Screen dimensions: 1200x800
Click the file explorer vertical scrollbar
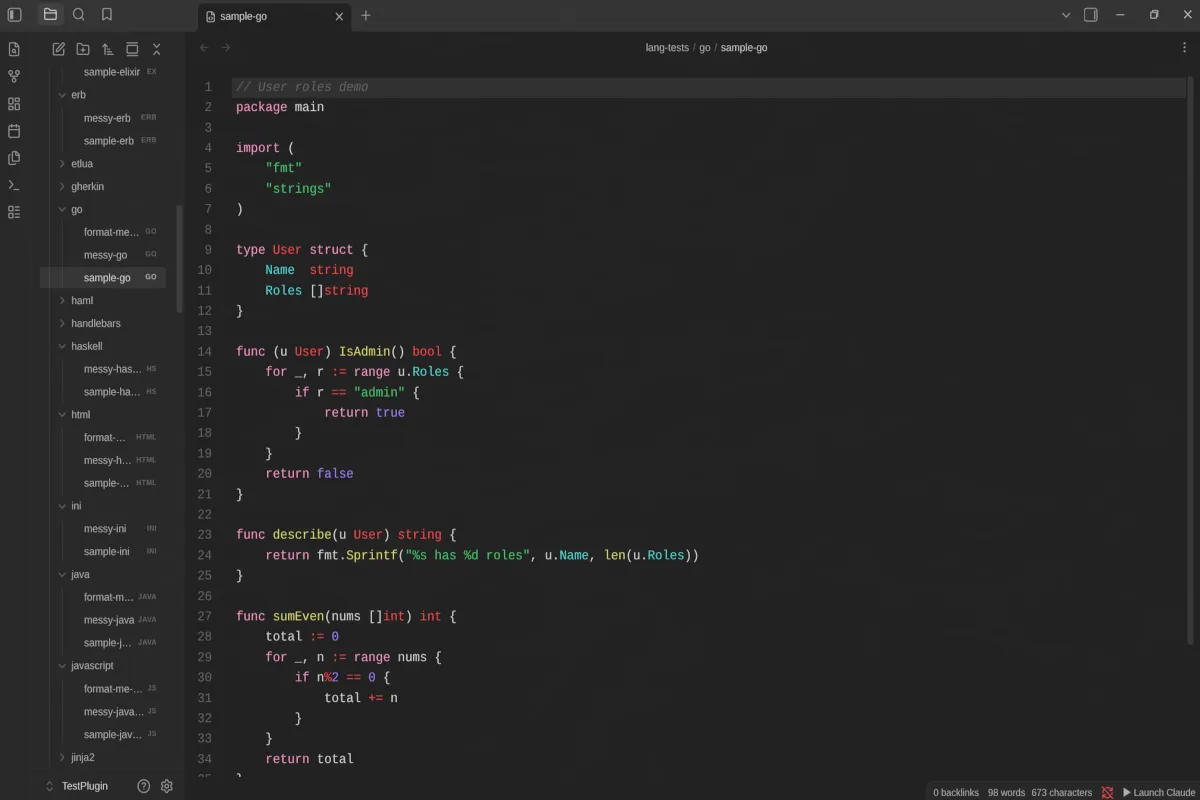tap(180, 259)
